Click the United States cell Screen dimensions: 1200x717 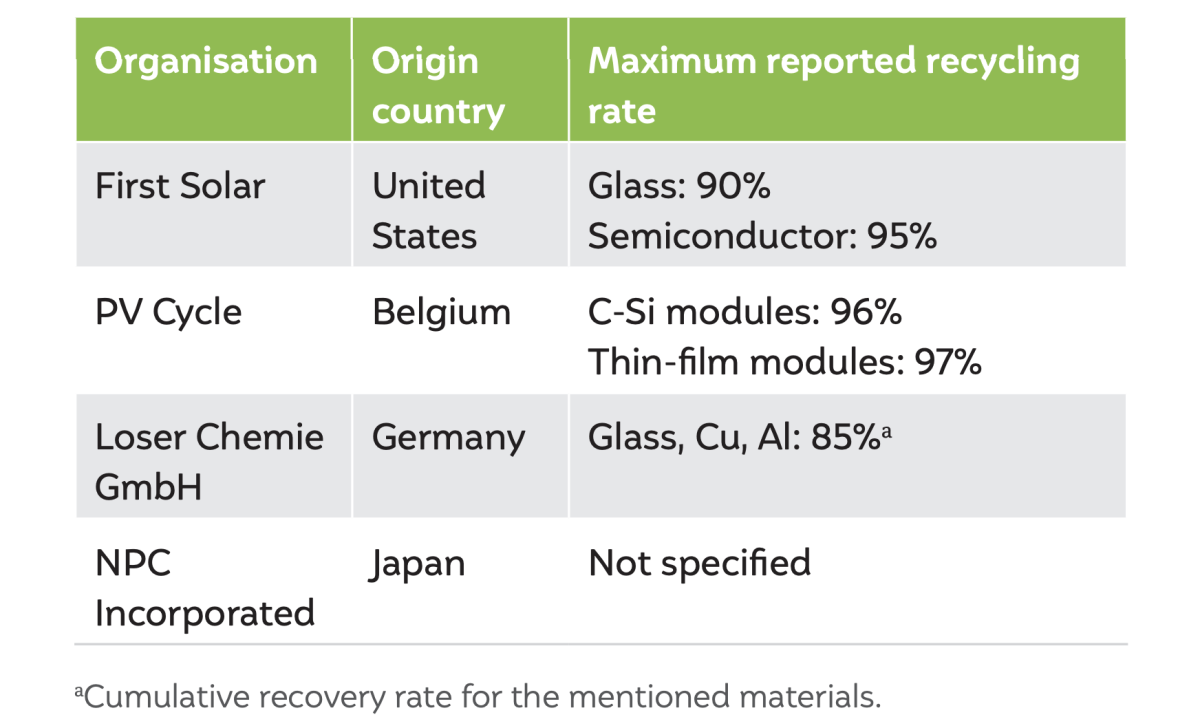429,211
